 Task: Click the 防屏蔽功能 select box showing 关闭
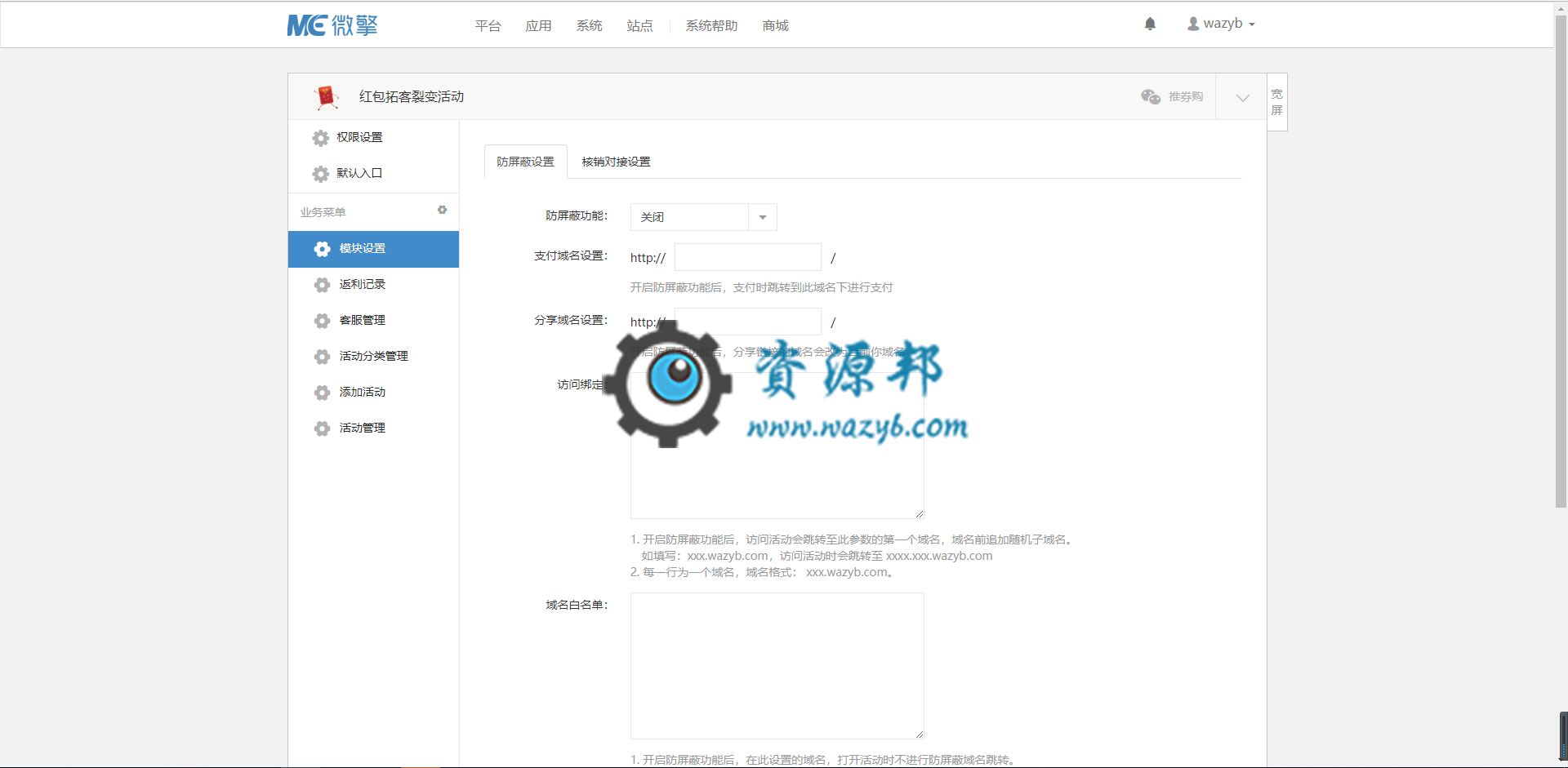(x=703, y=217)
